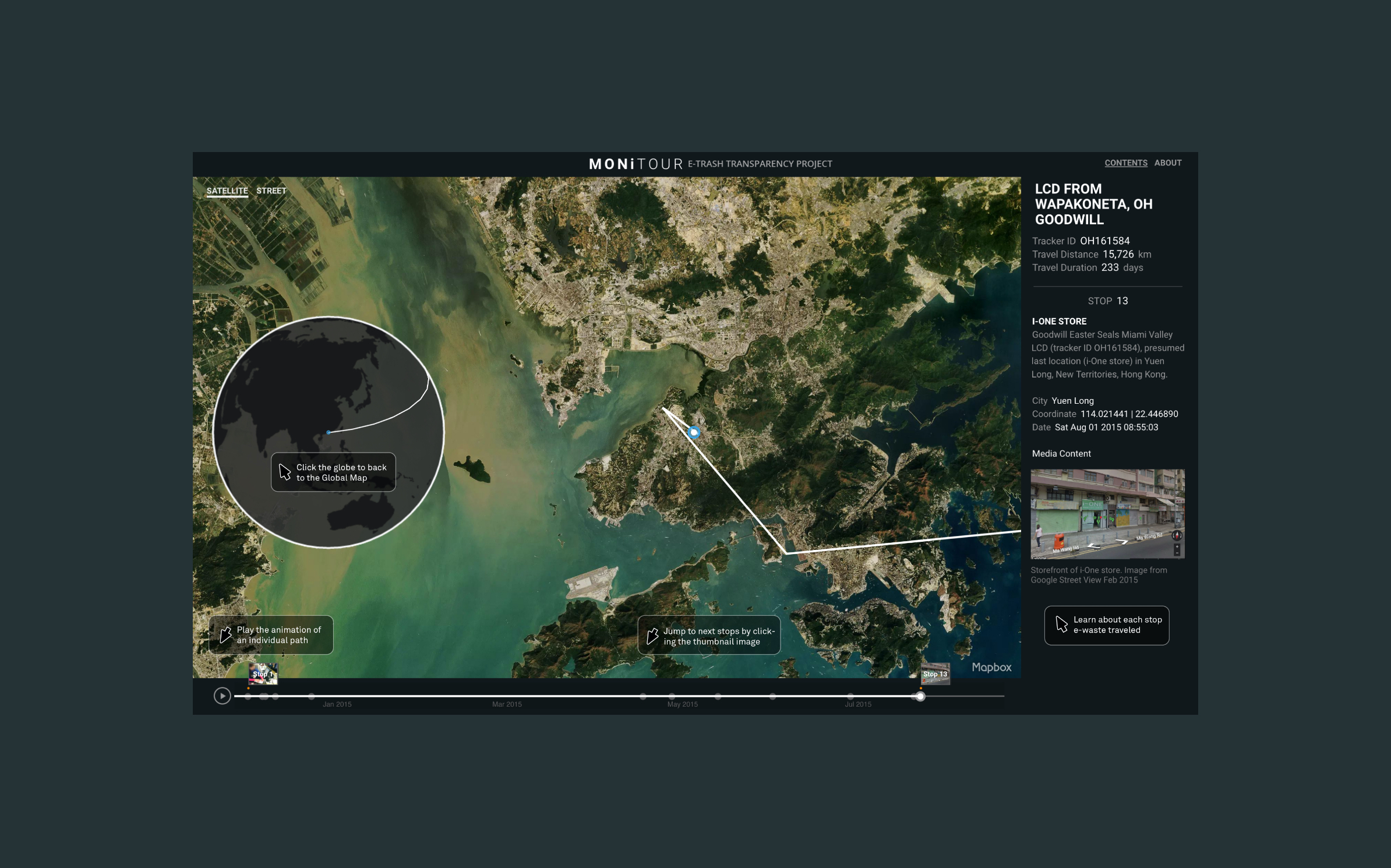
Task: Click the 'Storefront of i-One store' caption
Action: (x=1099, y=574)
